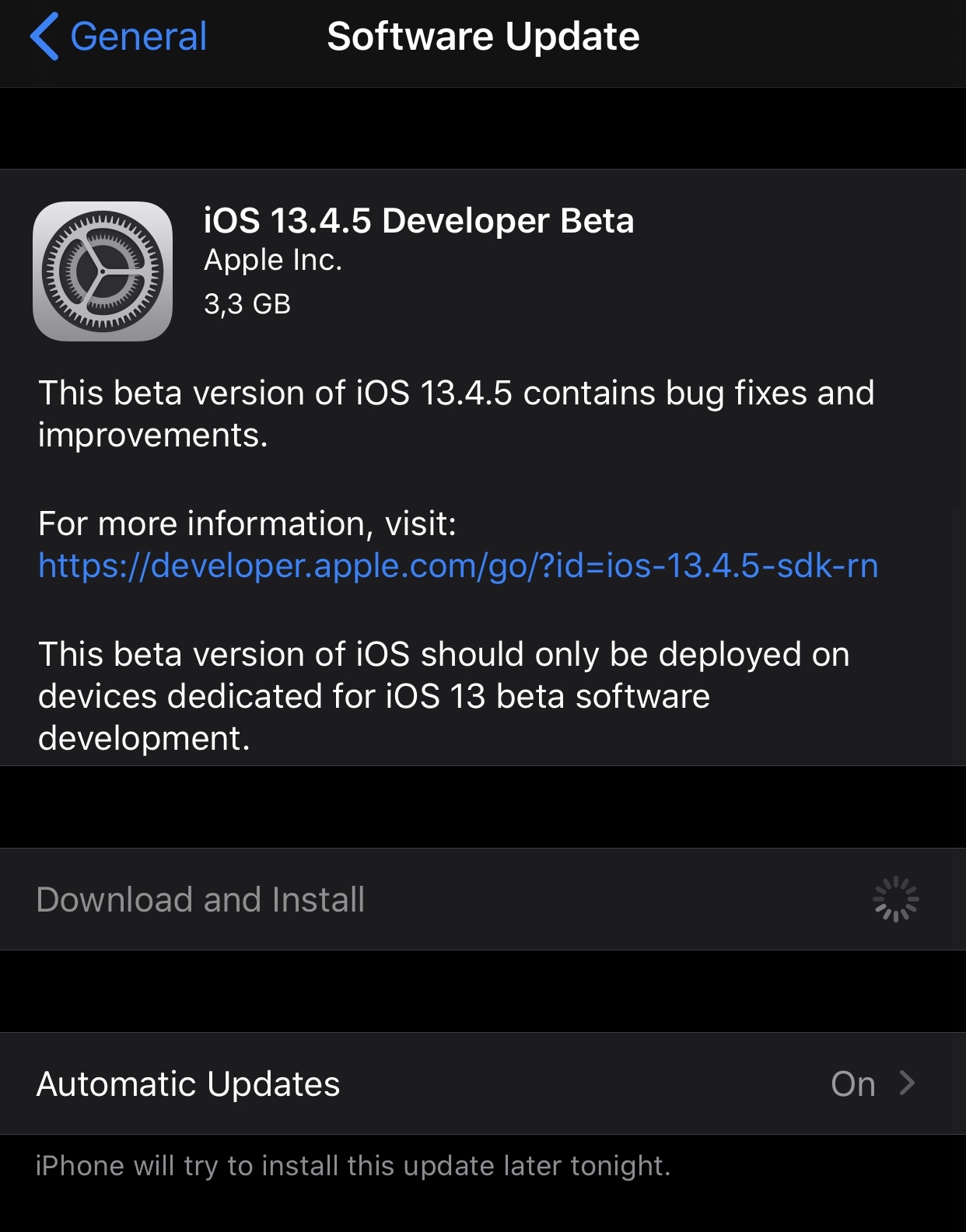Viewport: 966px width, 1232px height.
Task: Tap the blue back chevron icon
Action: point(44,37)
